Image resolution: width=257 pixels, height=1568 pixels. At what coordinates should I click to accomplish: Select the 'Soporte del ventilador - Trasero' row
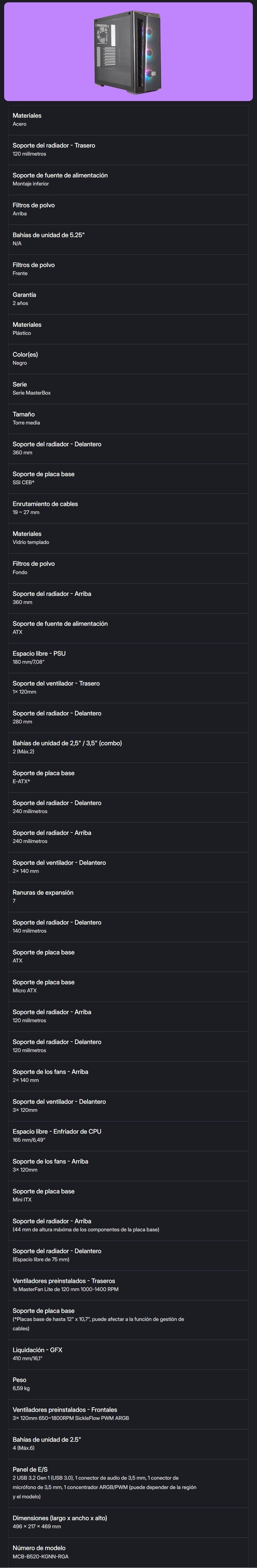tap(128, 687)
